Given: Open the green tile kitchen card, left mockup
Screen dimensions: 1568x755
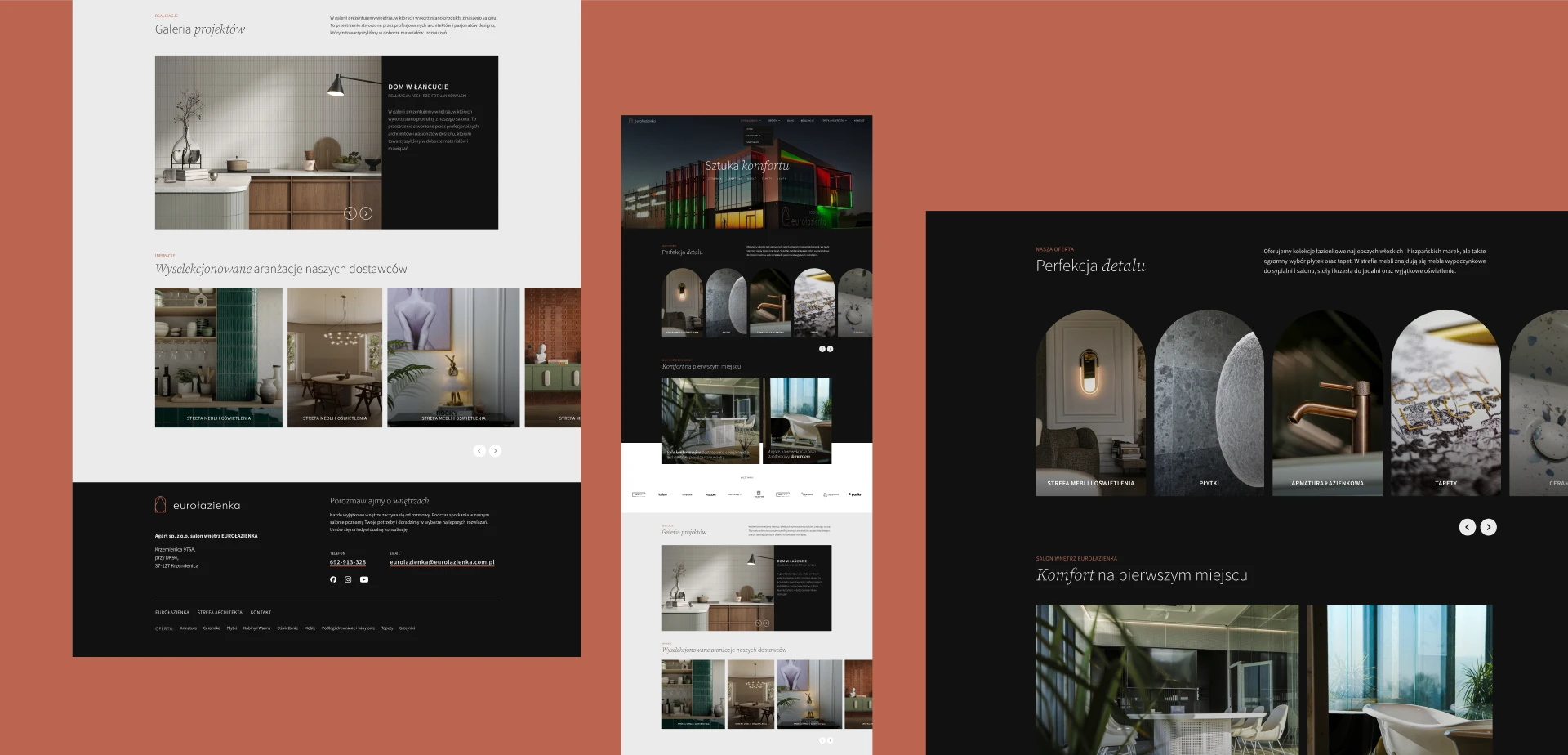Looking at the screenshot, I should point(219,357).
